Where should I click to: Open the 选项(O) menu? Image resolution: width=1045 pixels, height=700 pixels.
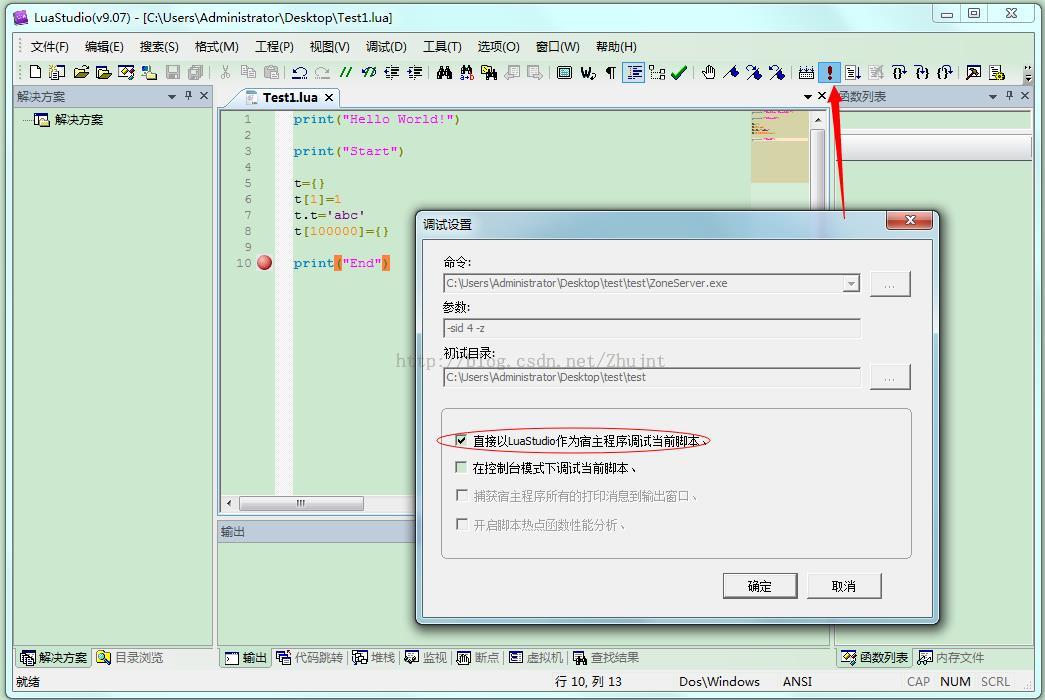(499, 47)
